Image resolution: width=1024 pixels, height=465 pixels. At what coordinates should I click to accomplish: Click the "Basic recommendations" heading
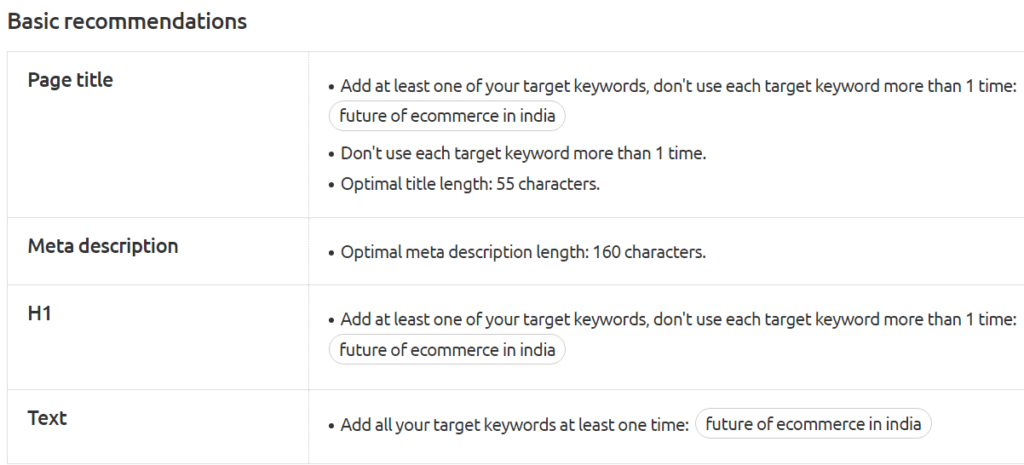point(127,21)
